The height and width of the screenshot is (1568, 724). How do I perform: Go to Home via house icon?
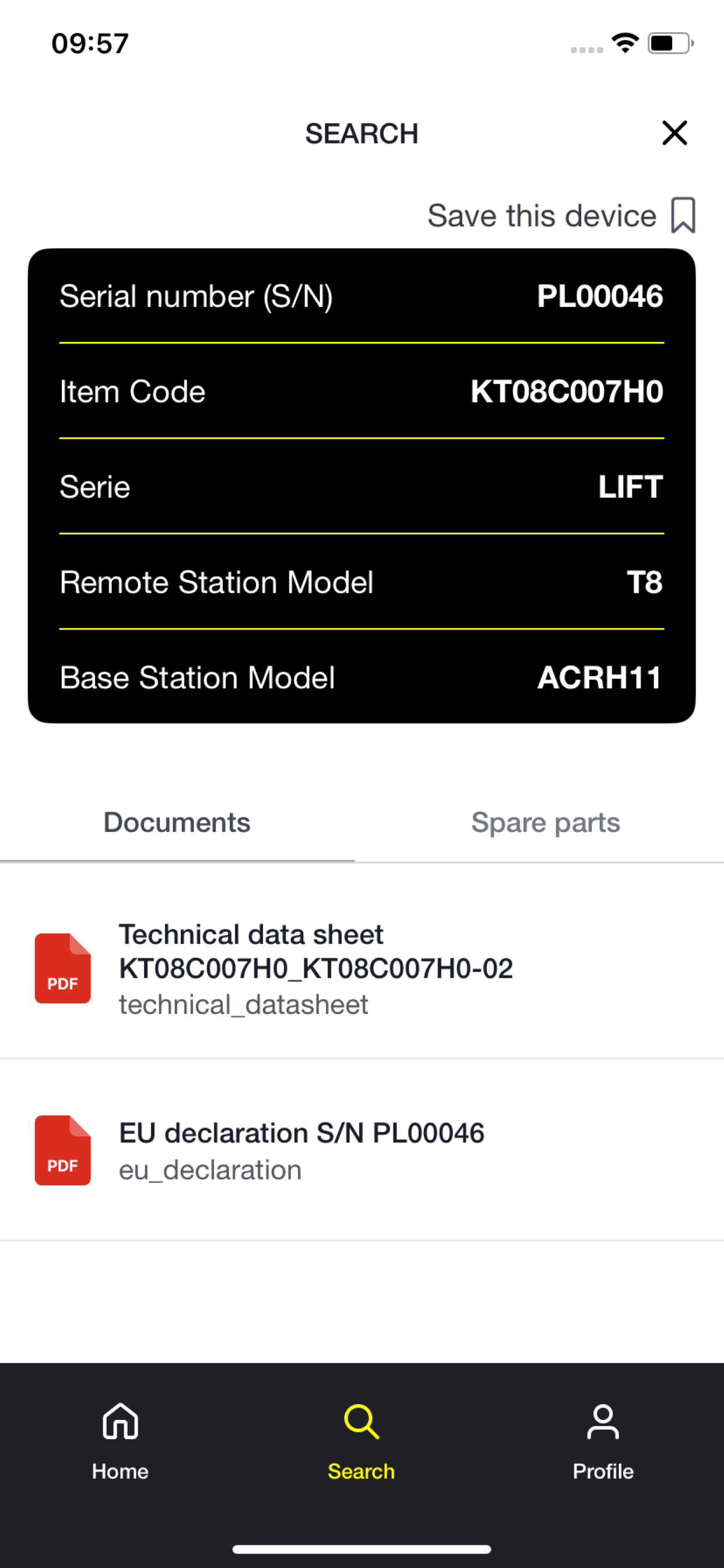(121, 1422)
